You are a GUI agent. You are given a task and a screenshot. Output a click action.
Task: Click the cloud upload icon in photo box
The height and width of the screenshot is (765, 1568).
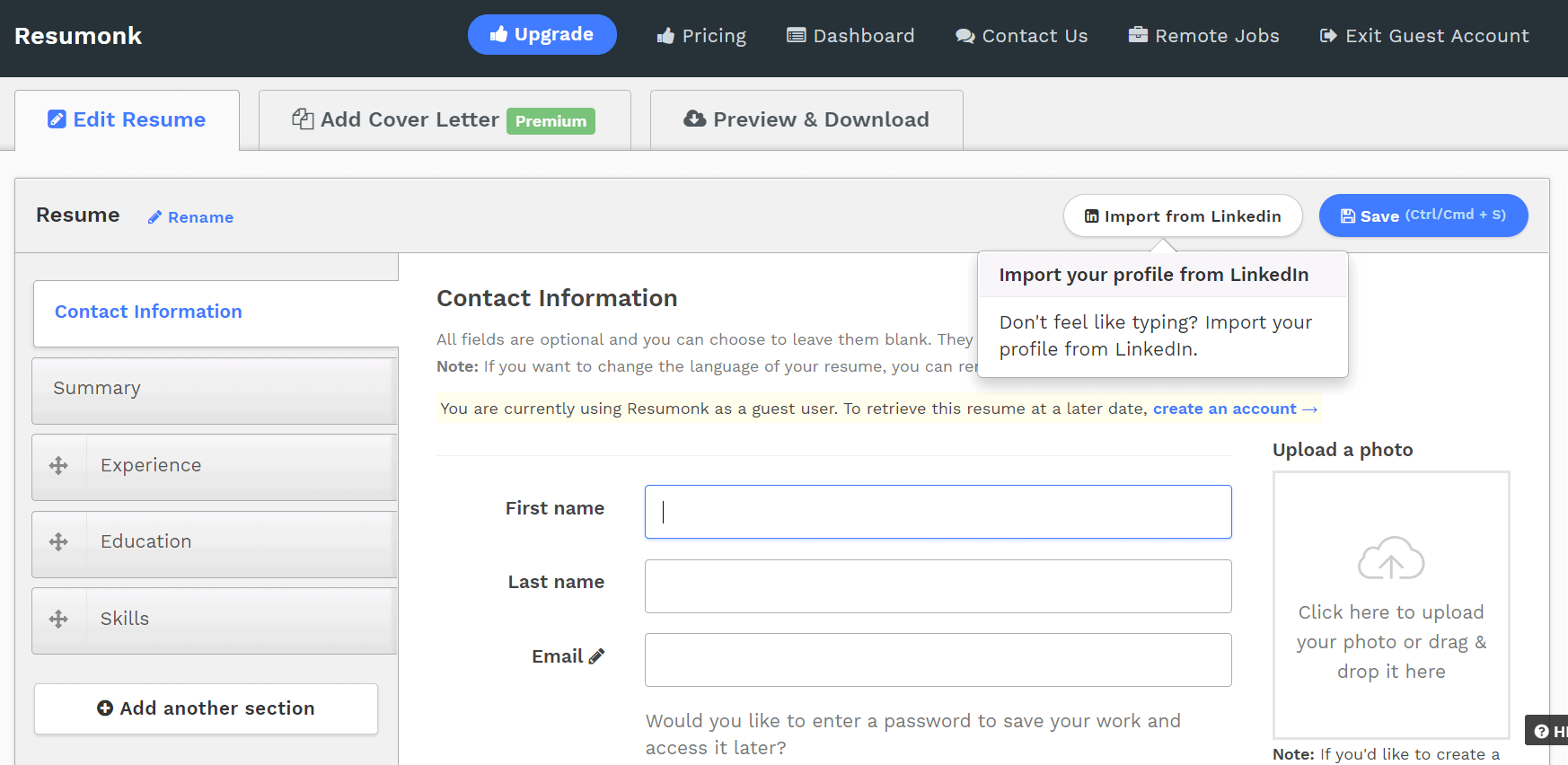[1391, 558]
